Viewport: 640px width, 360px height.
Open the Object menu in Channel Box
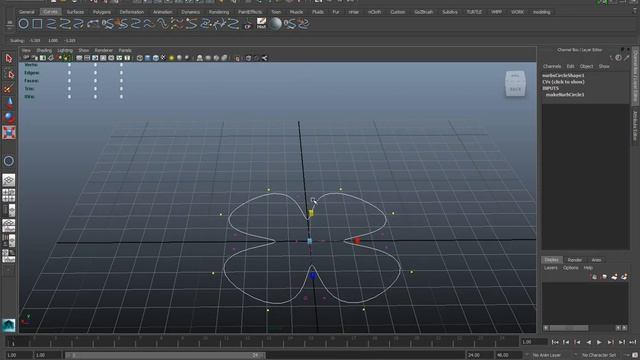(x=586, y=67)
